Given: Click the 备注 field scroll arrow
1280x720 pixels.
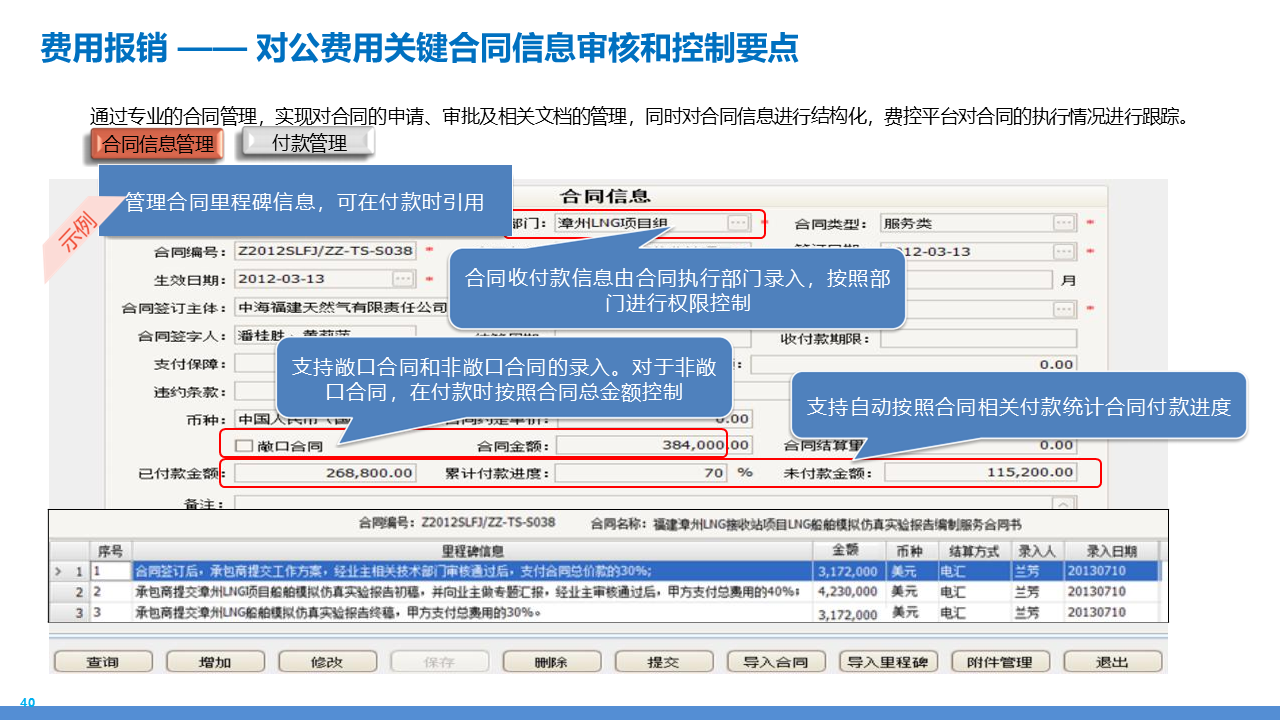Looking at the screenshot, I should (x=1065, y=504).
